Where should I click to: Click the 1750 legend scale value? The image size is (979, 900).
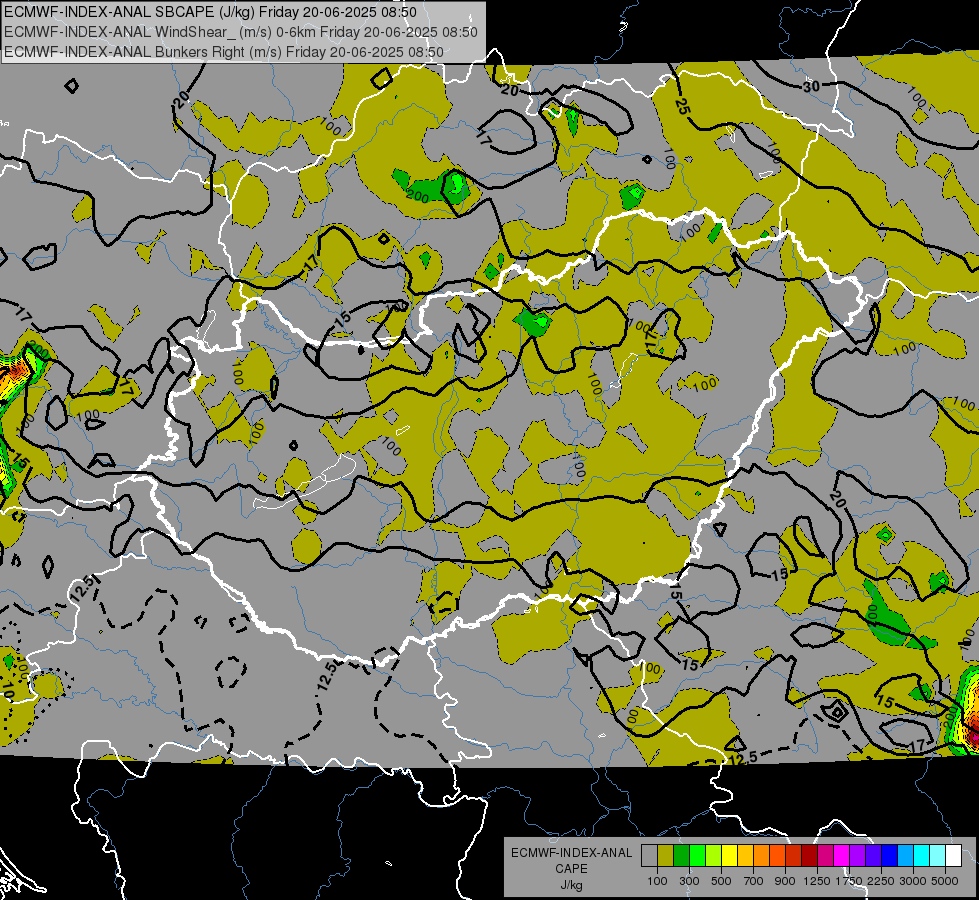click(849, 881)
